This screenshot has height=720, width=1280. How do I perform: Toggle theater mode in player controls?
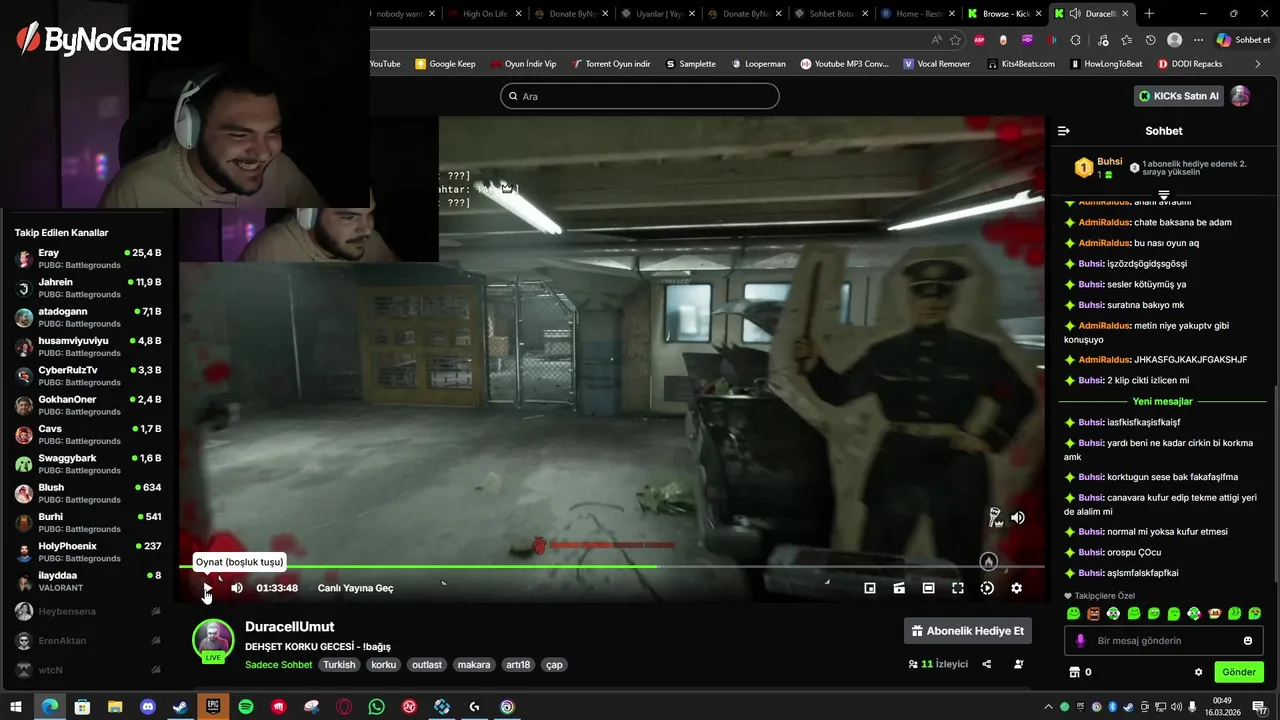pos(928,588)
